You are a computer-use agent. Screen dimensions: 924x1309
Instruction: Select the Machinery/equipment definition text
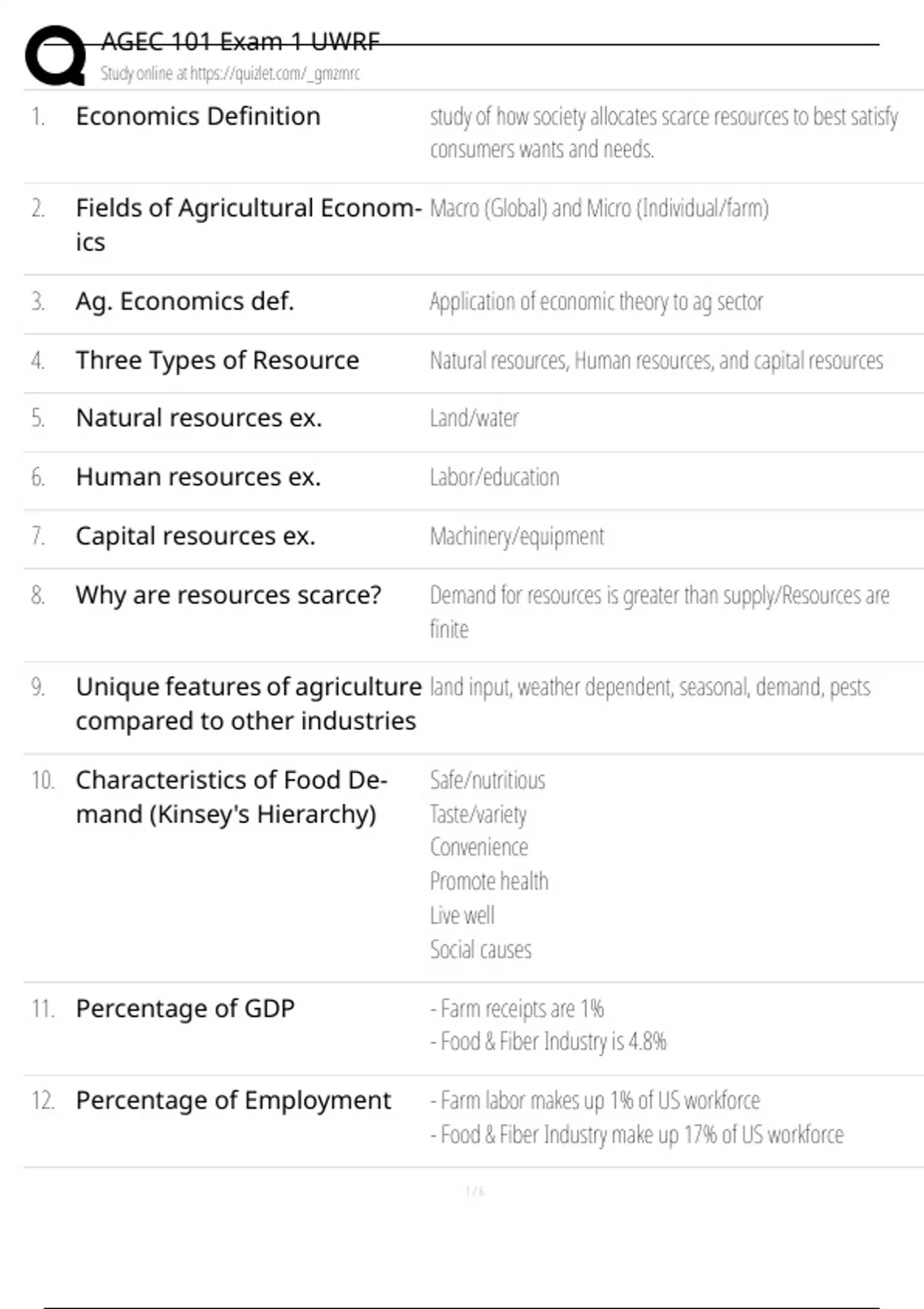click(x=517, y=536)
